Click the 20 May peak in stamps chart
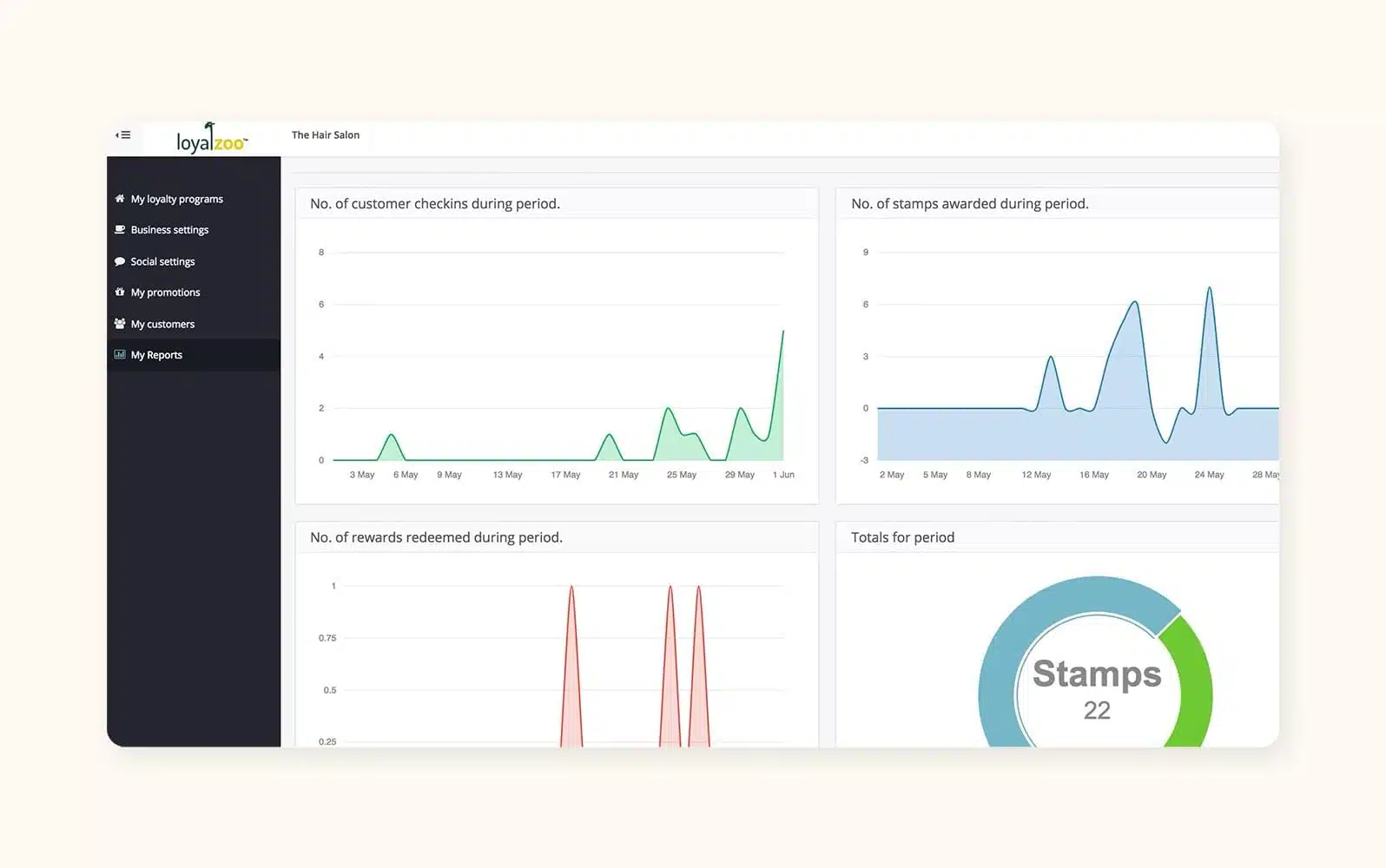Image resolution: width=1386 pixels, height=868 pixels. (1134, 303)
